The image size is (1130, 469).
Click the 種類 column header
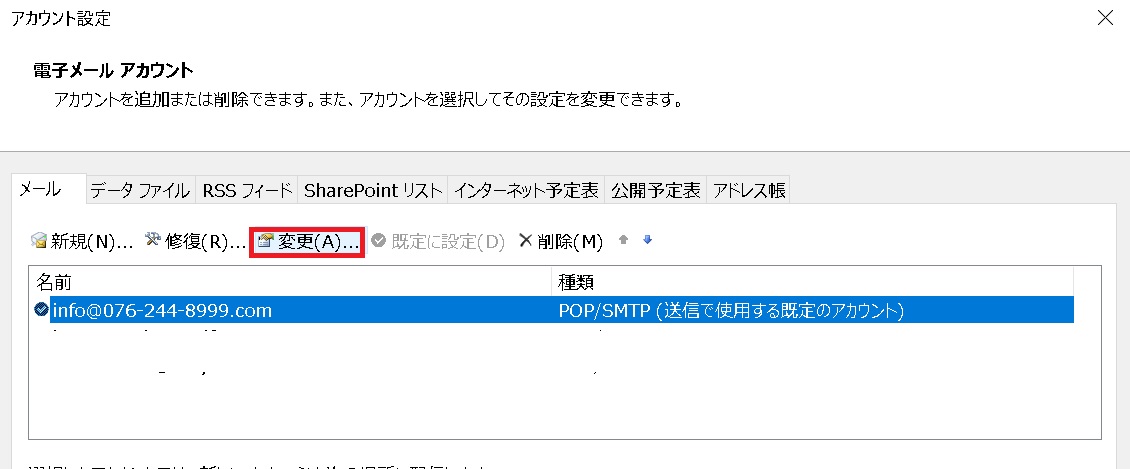click(813, 281)
